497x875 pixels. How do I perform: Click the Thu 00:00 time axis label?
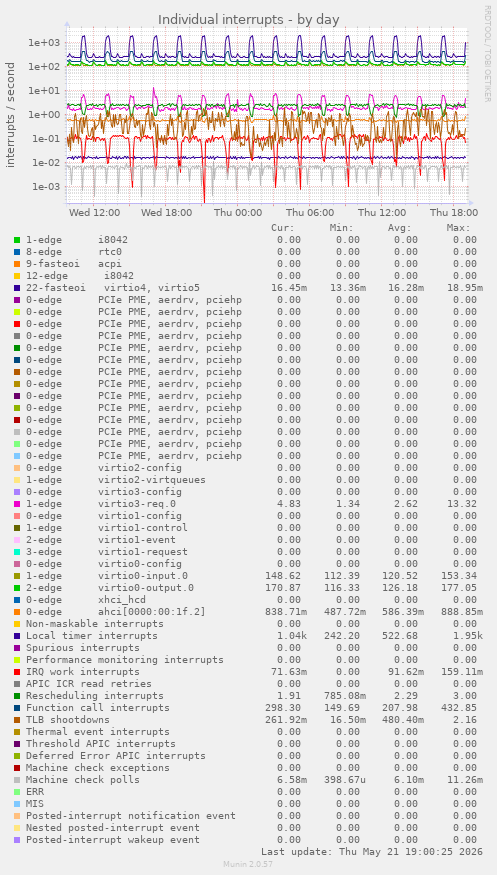[238, 213]
